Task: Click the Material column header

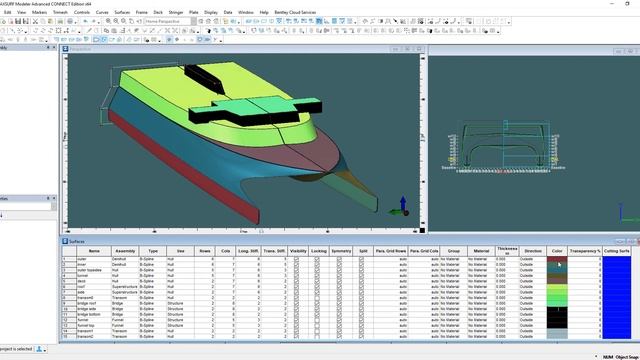Action: [481, 251]
